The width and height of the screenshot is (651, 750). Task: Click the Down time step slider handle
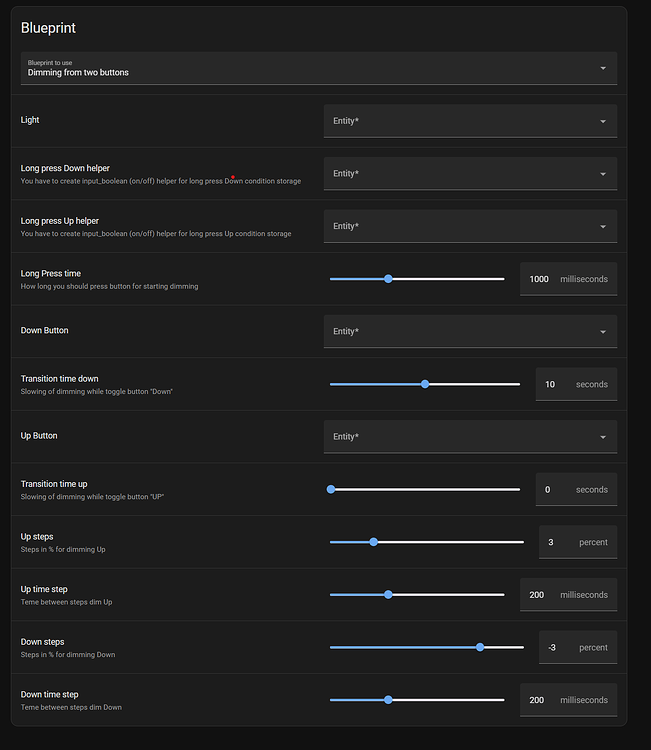click(388, 700)
